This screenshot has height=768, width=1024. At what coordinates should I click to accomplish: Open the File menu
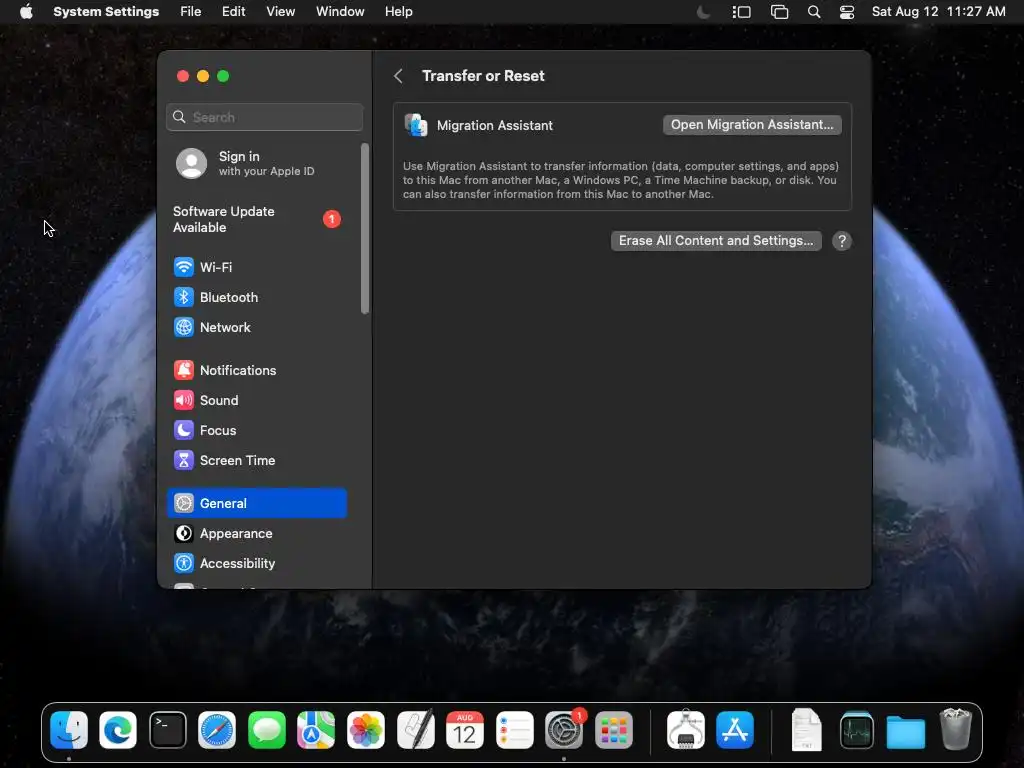coord(191,12)
